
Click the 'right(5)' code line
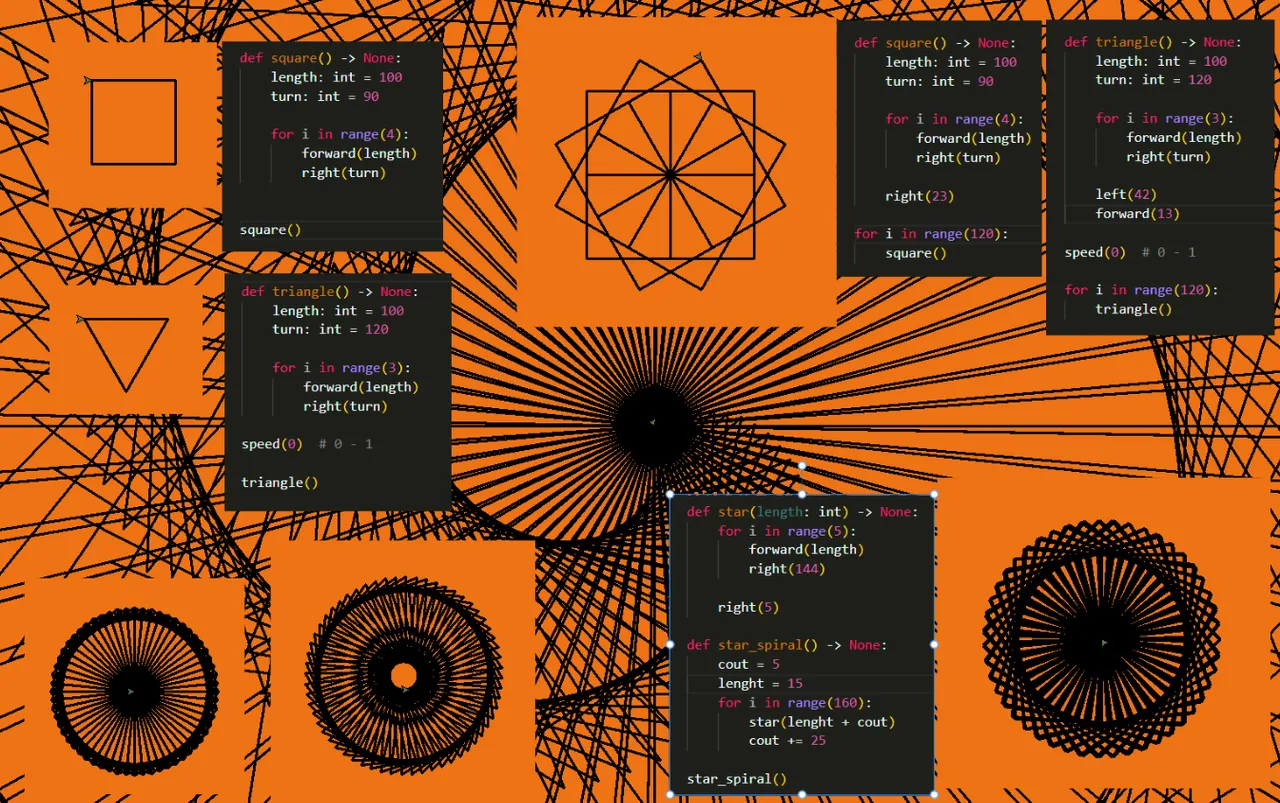click(x=748, y=607)
